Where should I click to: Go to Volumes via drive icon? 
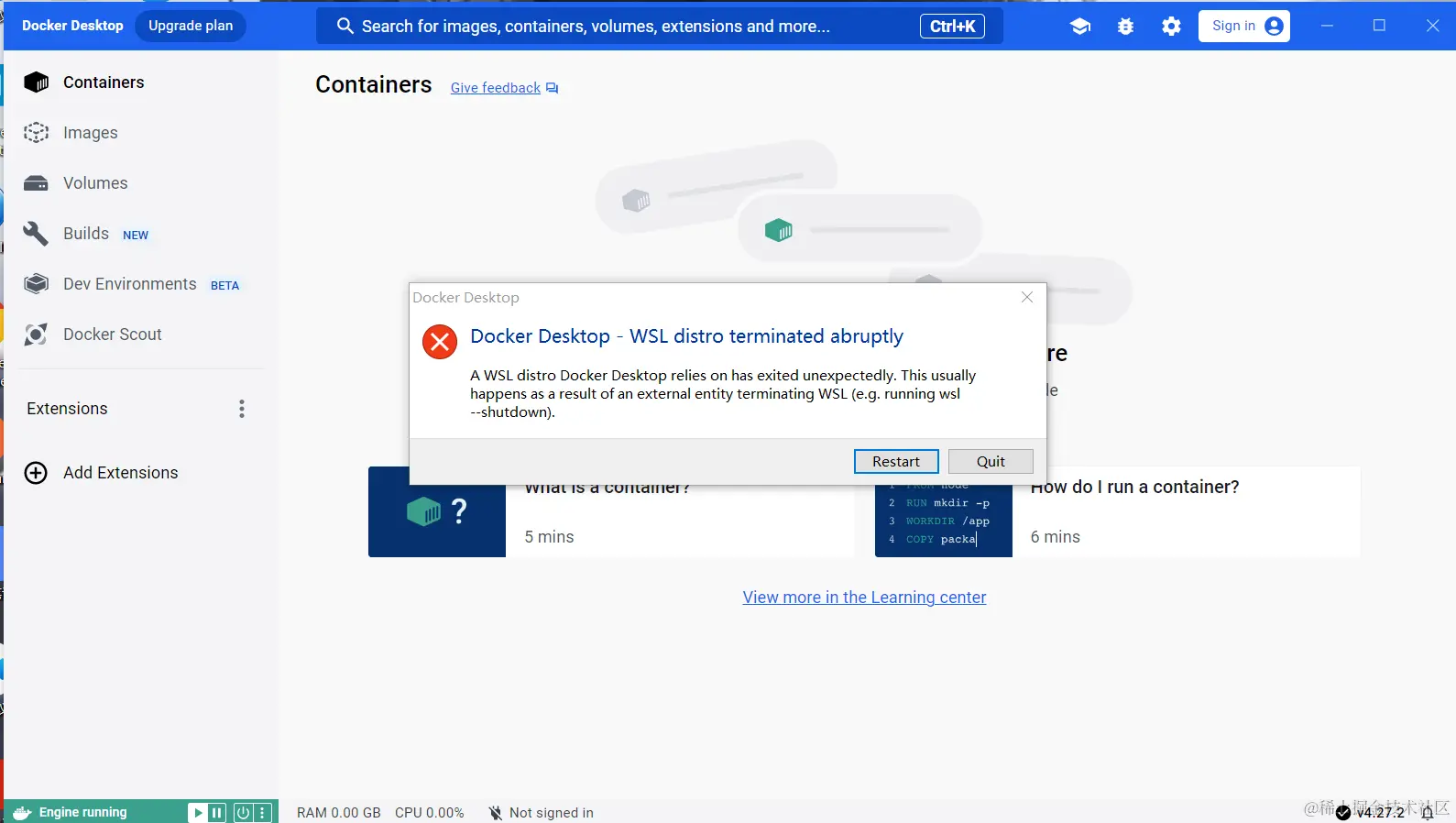click(36, 183)
